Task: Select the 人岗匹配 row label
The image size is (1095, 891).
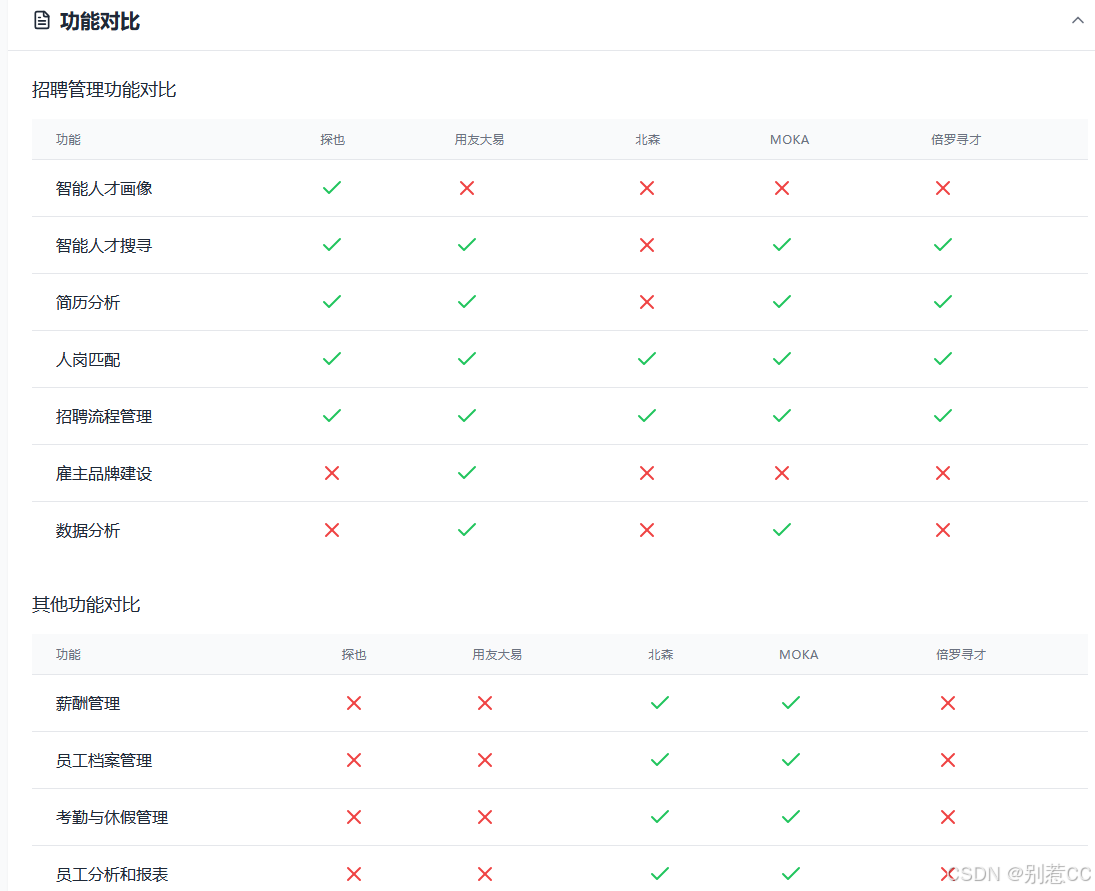Action: coord(88,360)
